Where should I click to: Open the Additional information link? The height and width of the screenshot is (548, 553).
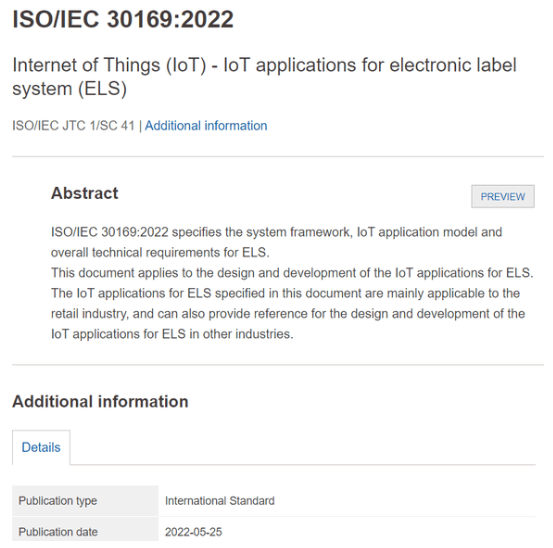tap(206, 126)
